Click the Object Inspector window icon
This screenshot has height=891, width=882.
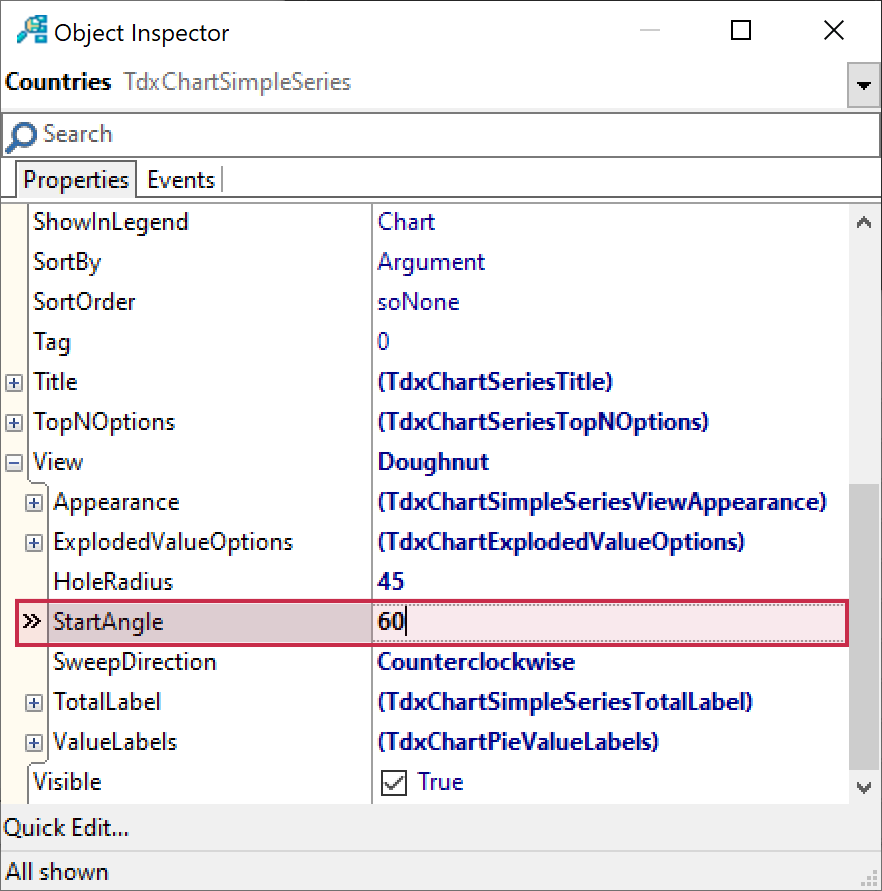pyautogui.click(x=30, y=31)
